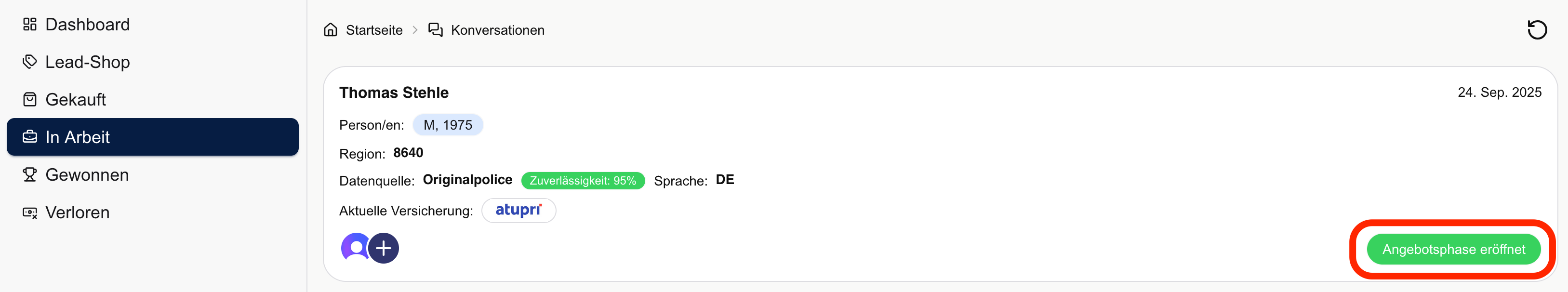Click the Konversationen breadcrumb label
This screenshot has width=1568, height=292.
pos(497,30)
